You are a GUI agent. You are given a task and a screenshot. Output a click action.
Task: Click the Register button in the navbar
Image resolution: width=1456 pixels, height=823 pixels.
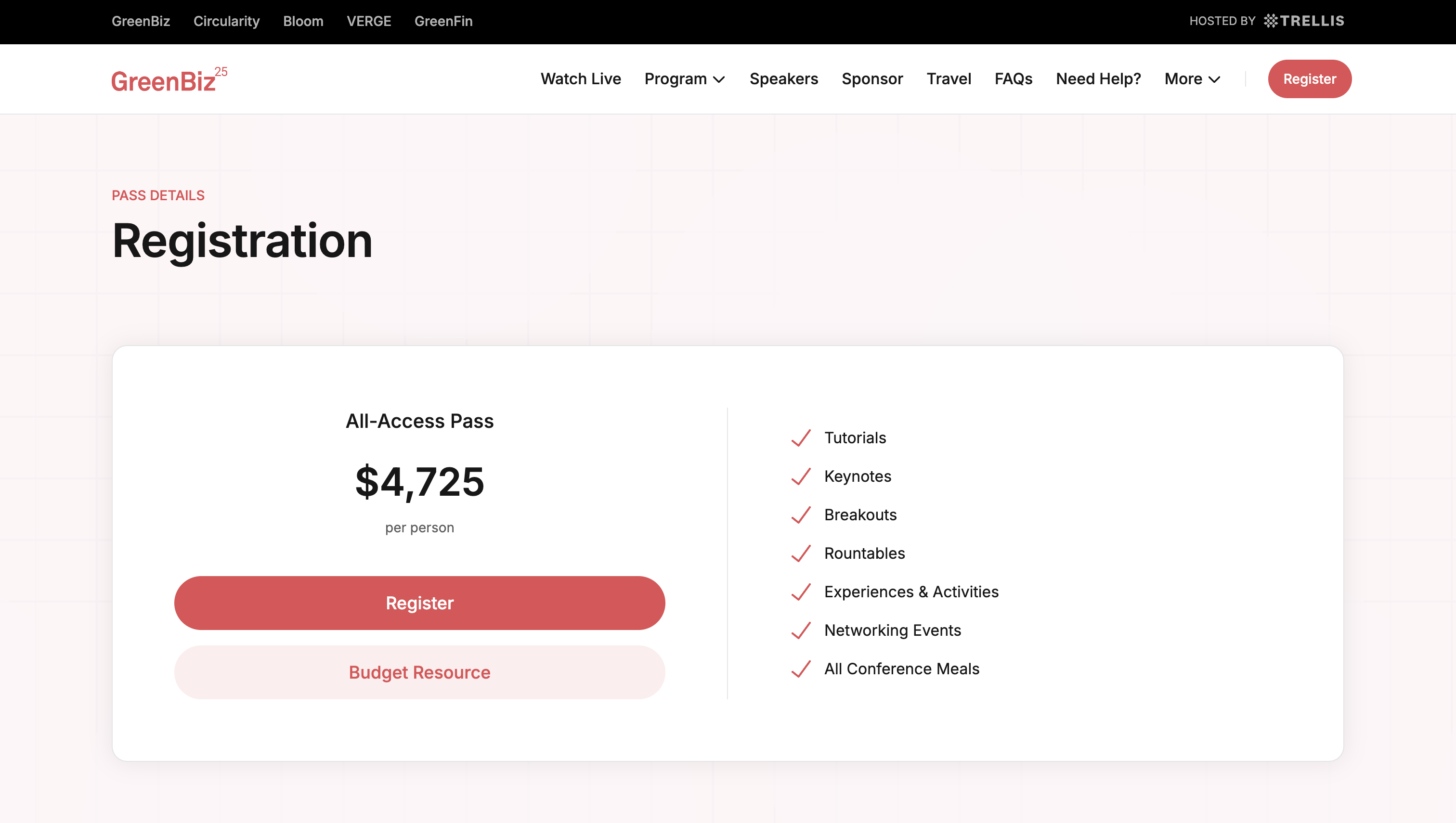point(1310,79)
